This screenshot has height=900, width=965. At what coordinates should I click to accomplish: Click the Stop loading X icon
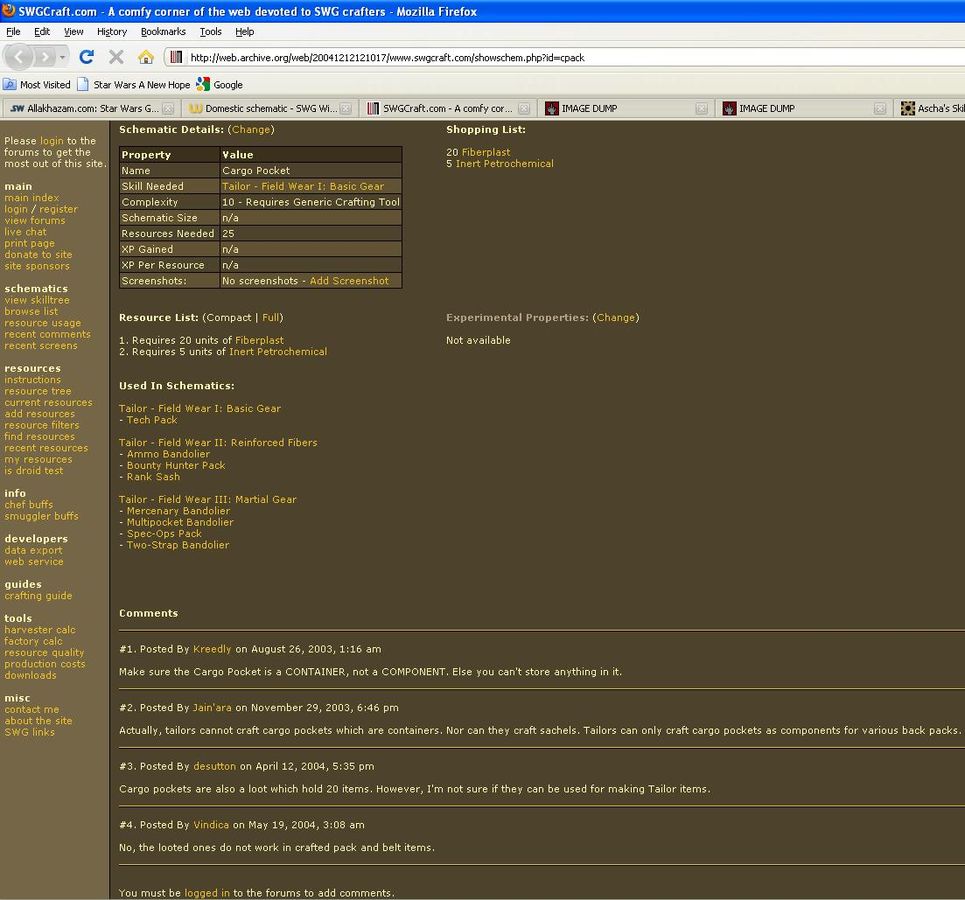[116, 57]
